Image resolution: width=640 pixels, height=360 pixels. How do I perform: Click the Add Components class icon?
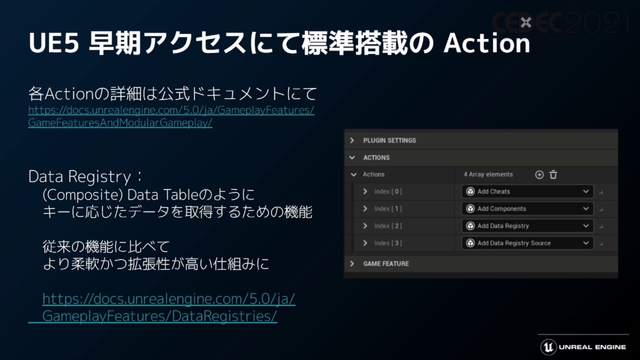(470, 209)
